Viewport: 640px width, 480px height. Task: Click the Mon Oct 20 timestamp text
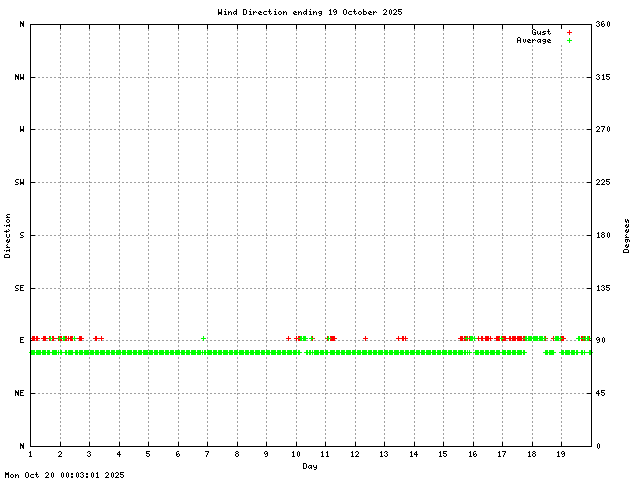point(64,475)
